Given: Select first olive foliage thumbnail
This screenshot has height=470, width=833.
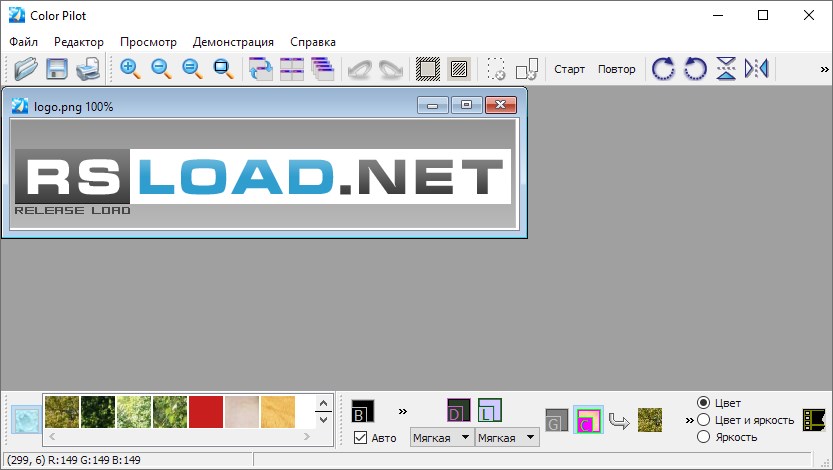Looking at the screenshot, I should (x=62, y=412).
